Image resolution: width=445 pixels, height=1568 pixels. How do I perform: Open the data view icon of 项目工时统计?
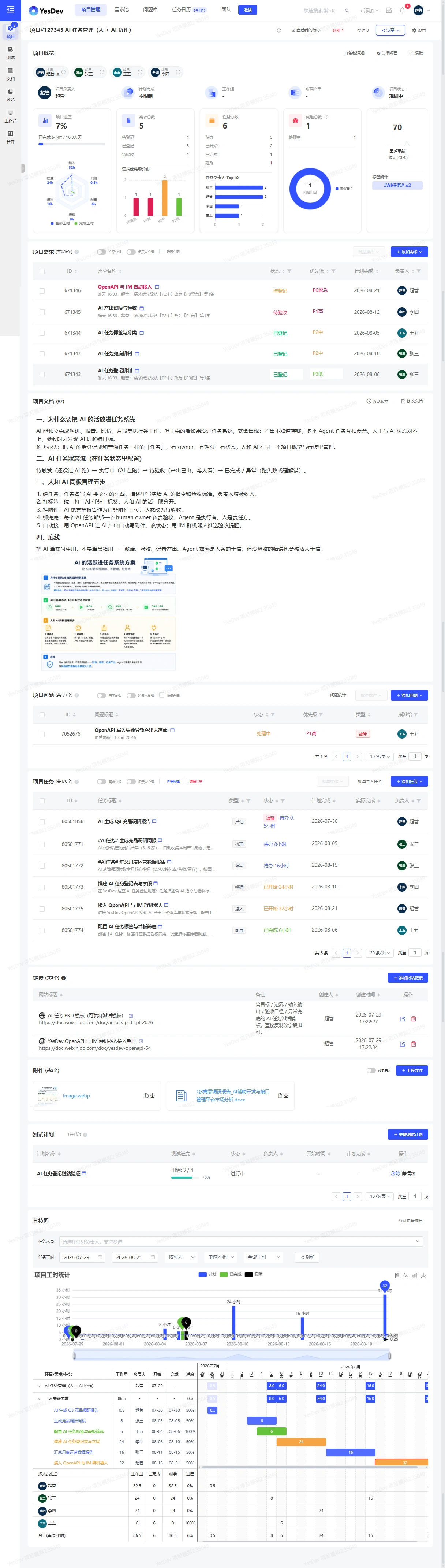(x=397, y=1276)
